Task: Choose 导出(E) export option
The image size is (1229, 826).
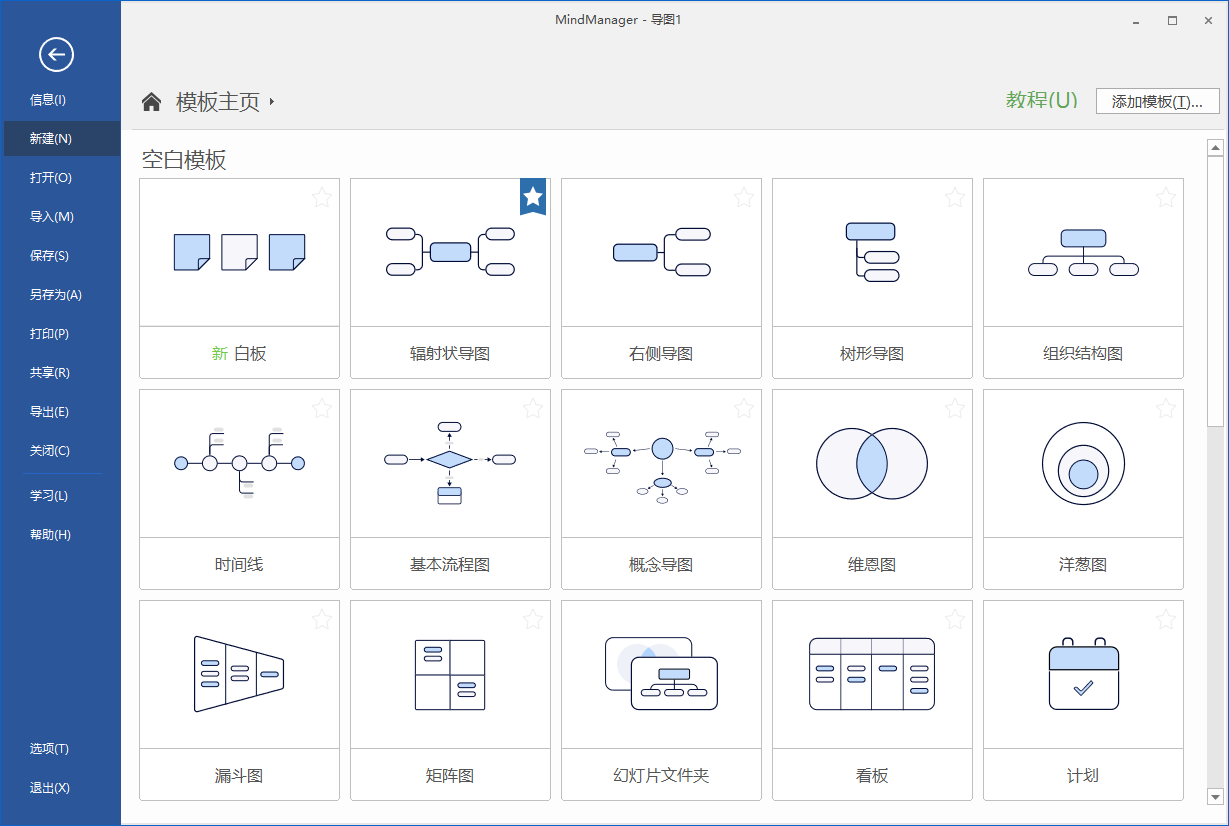Action: coord(60,412)
